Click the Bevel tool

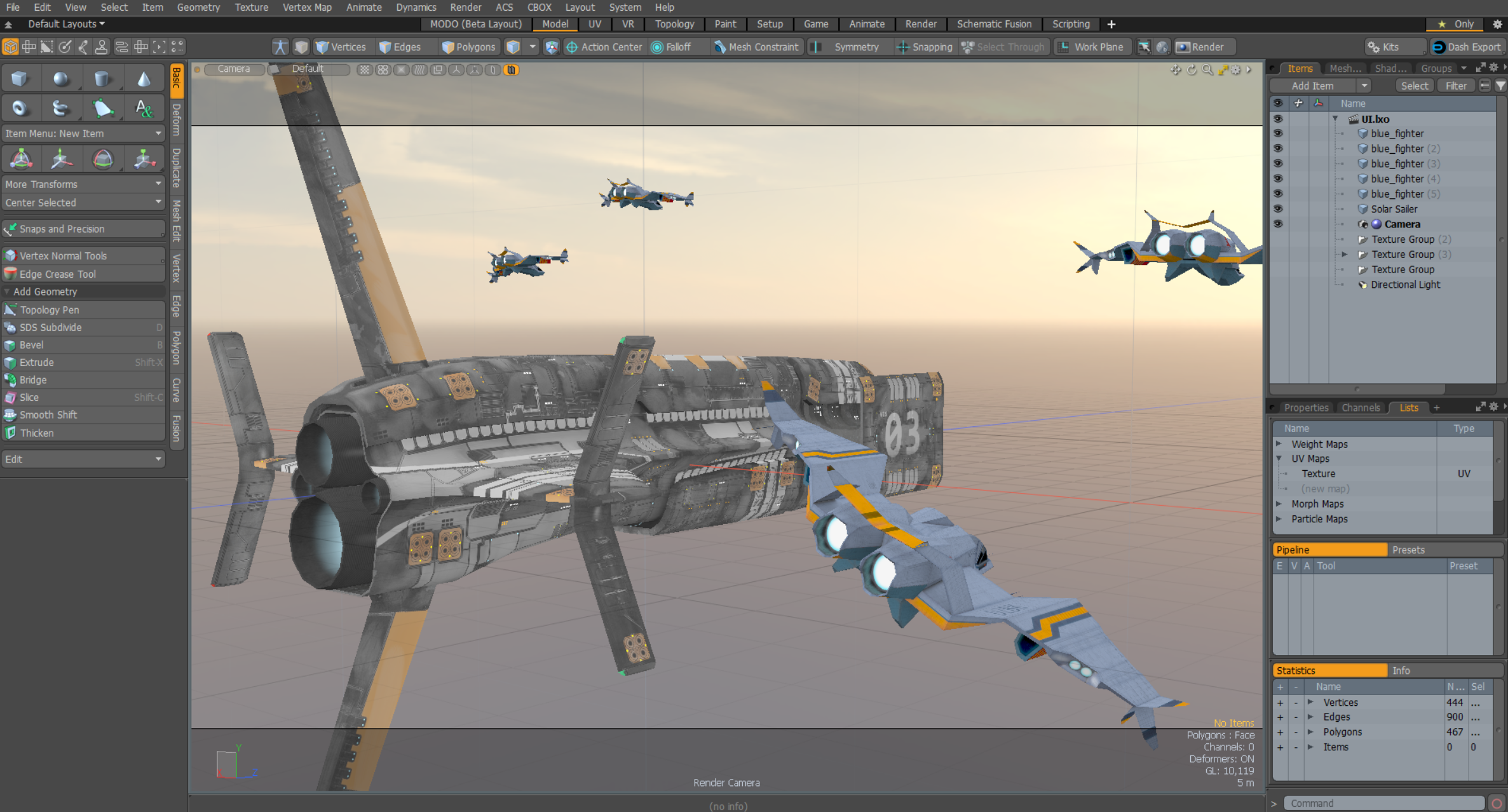[31, 345]
